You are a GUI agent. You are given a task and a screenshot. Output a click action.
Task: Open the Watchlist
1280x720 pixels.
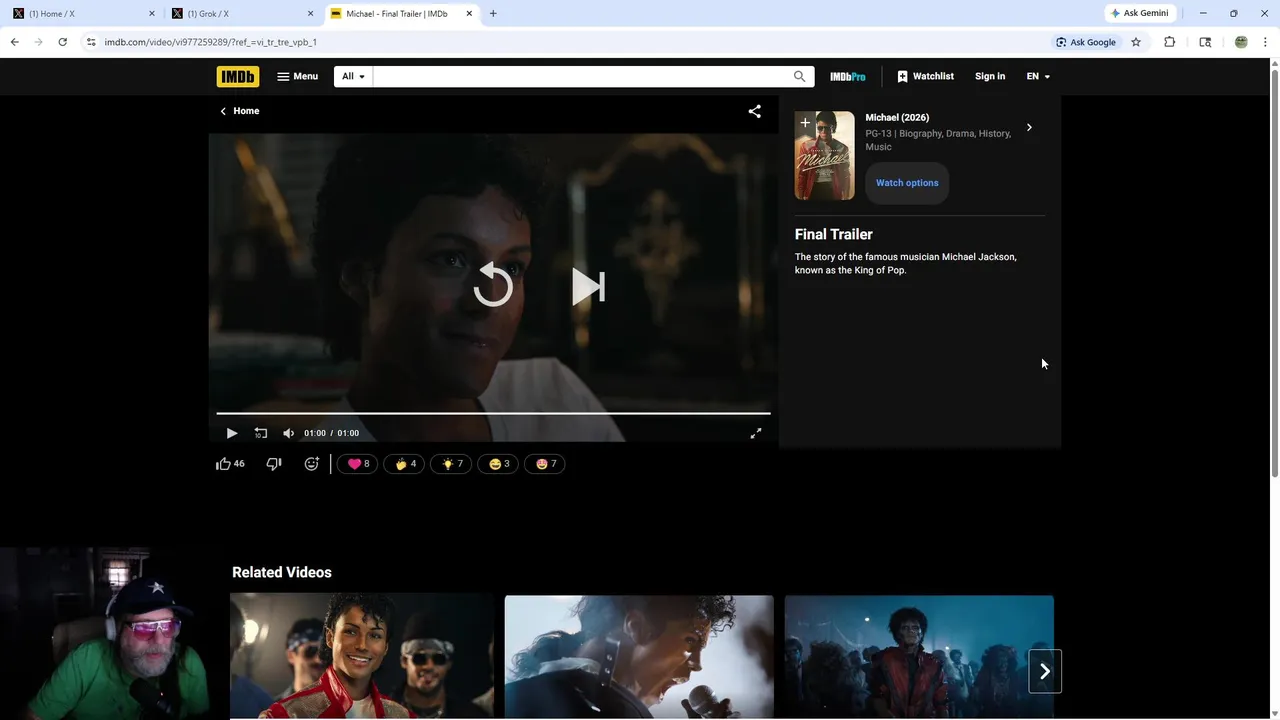925,76
